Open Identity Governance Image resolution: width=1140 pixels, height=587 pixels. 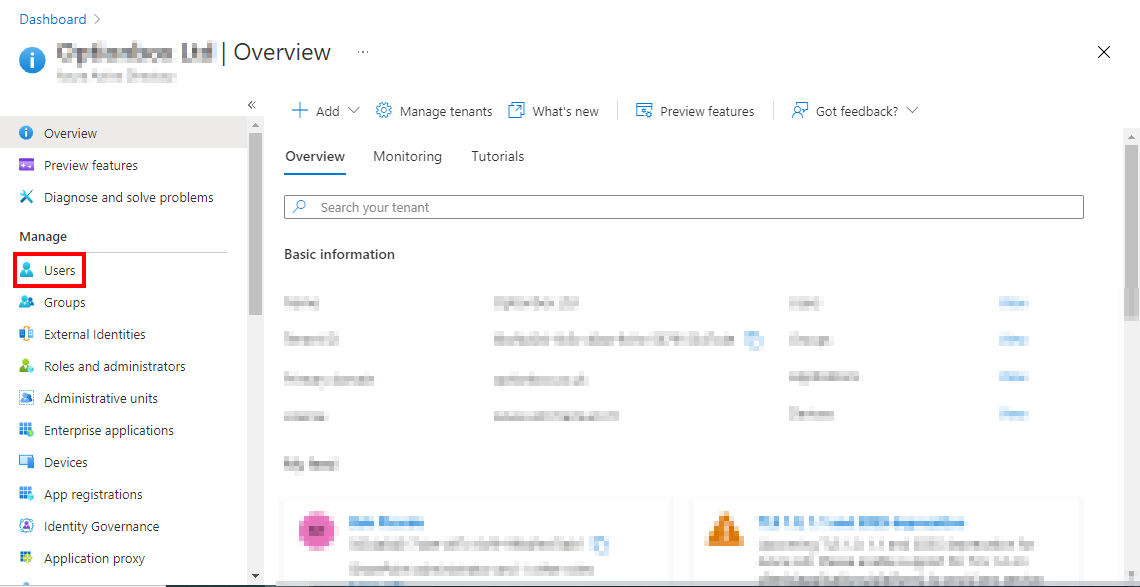click(124, 526)
